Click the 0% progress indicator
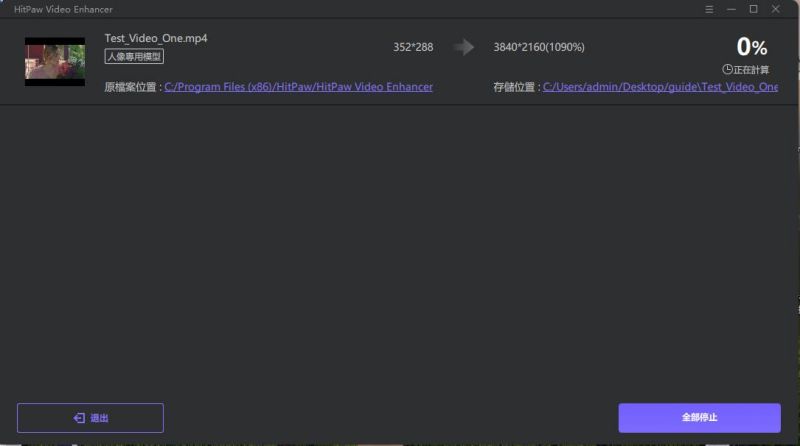 752,47
